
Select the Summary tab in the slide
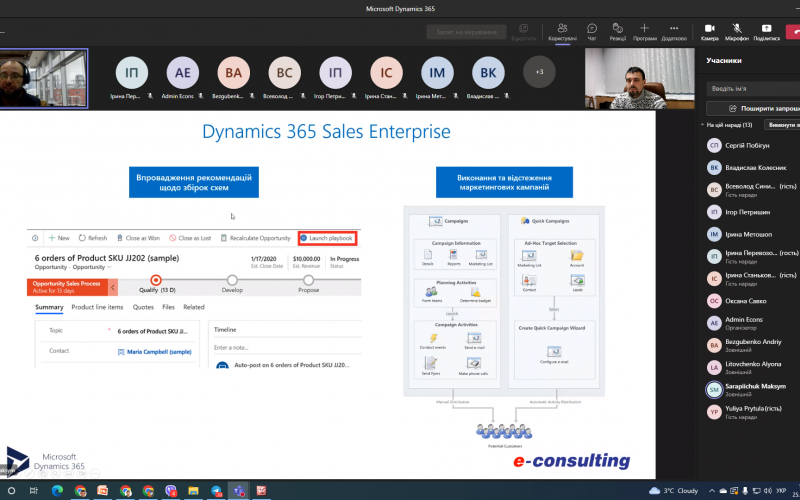49,307
